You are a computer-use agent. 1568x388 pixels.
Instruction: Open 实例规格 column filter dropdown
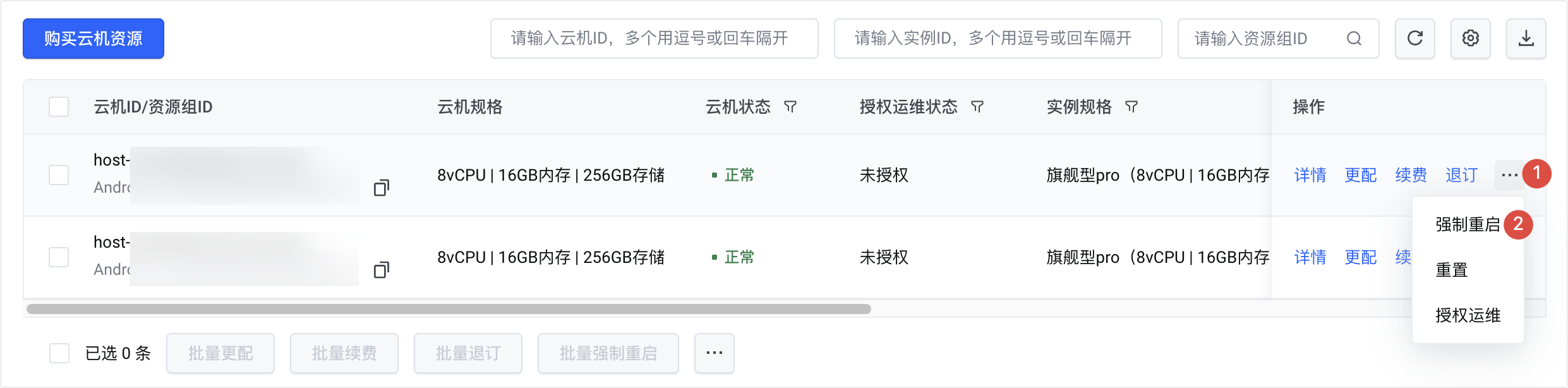(1131, 107)
